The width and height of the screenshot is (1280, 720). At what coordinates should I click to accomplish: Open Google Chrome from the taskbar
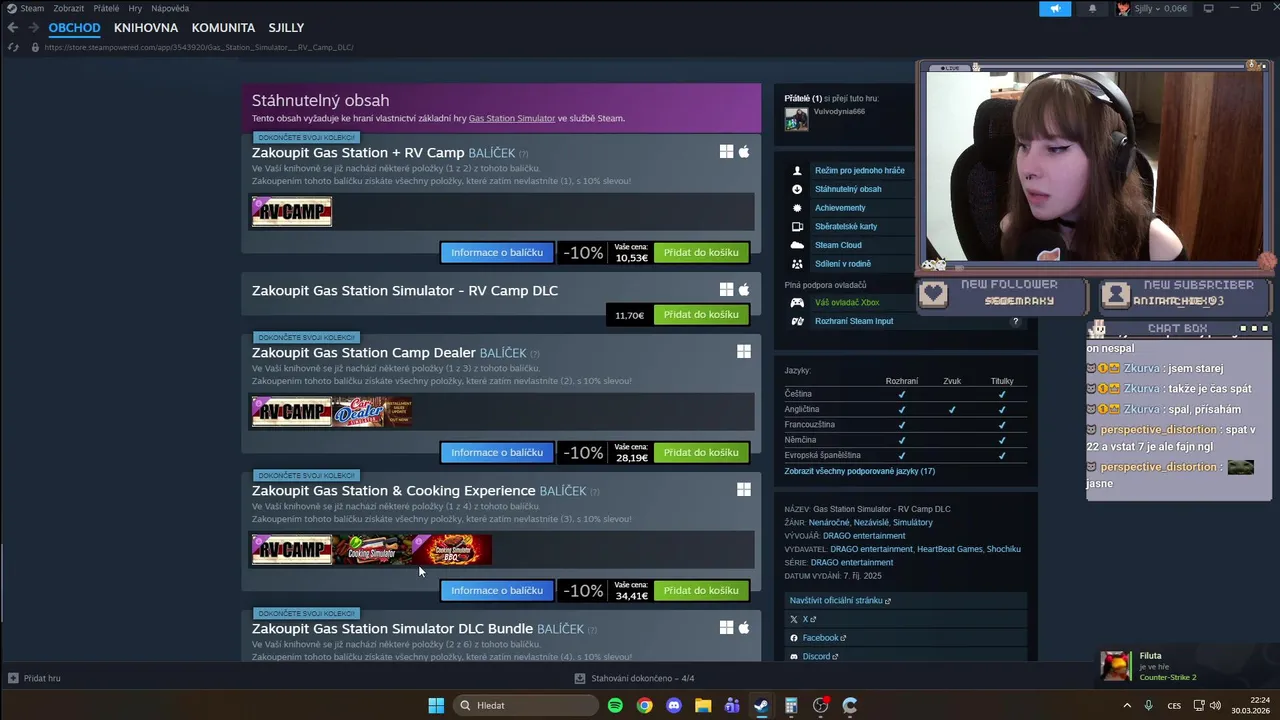coord(645,706)
